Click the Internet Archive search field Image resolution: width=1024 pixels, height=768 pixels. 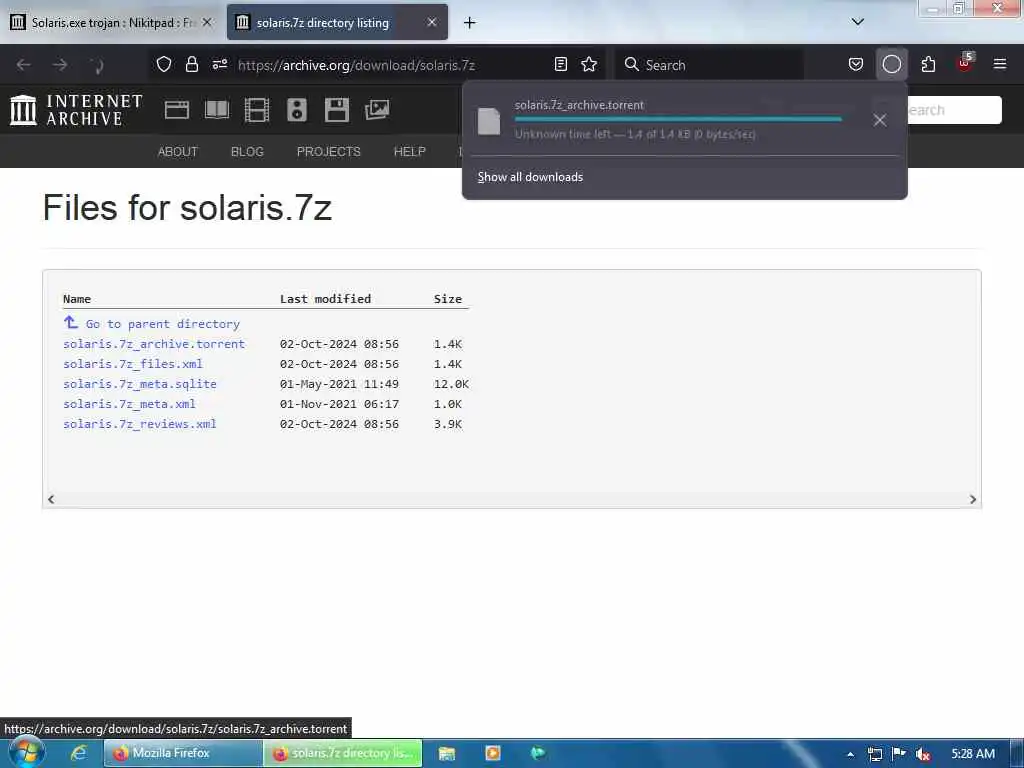click(953, 110)
